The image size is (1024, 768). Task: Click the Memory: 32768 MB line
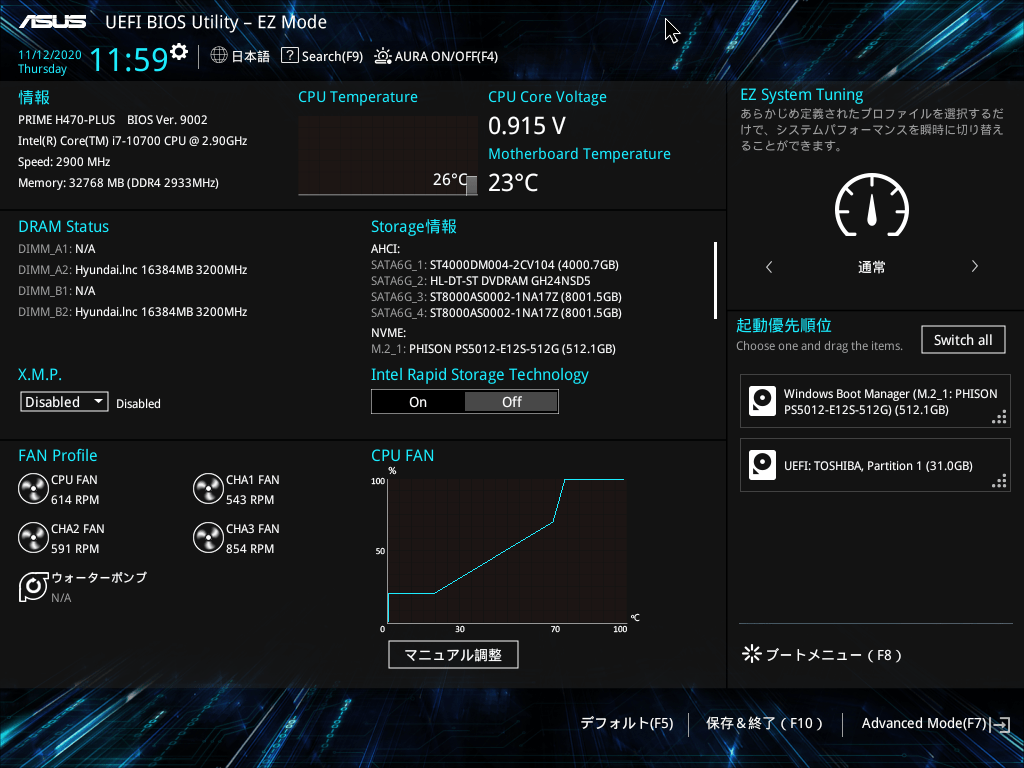[118, 183]
